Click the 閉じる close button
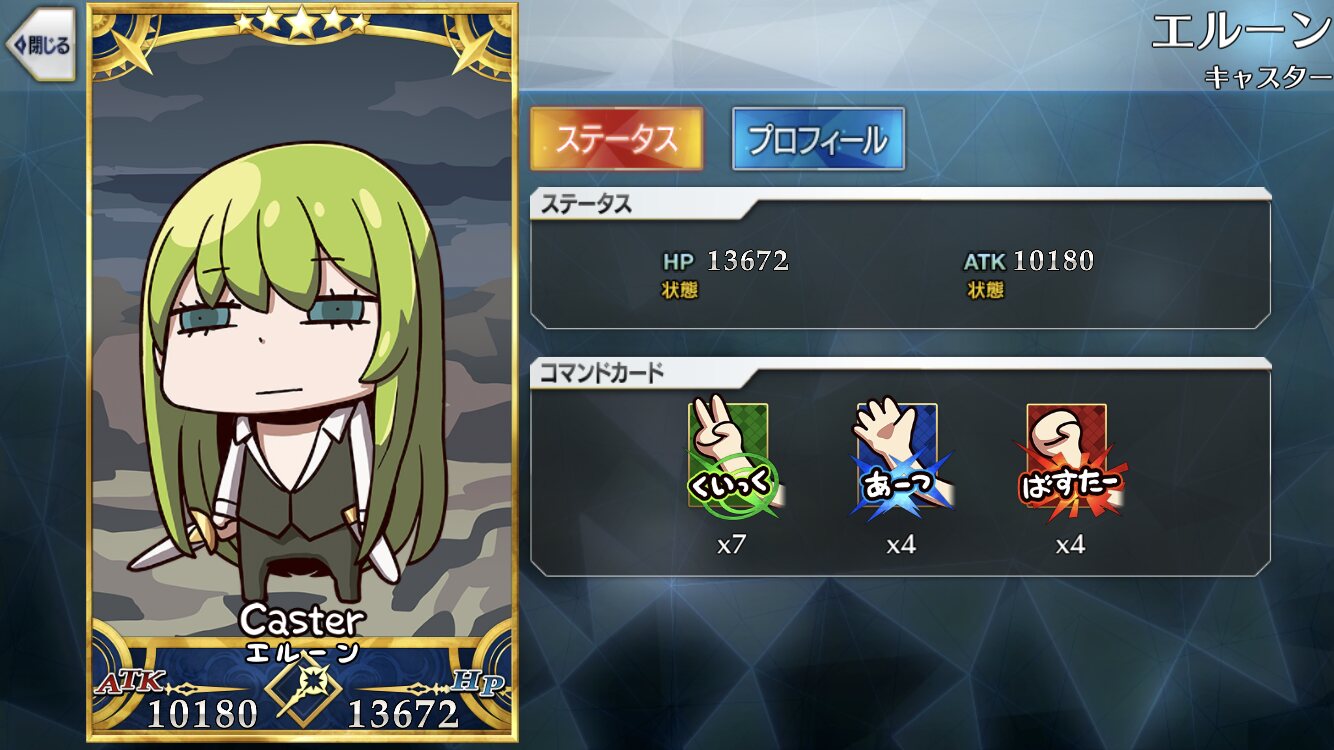 40,45
